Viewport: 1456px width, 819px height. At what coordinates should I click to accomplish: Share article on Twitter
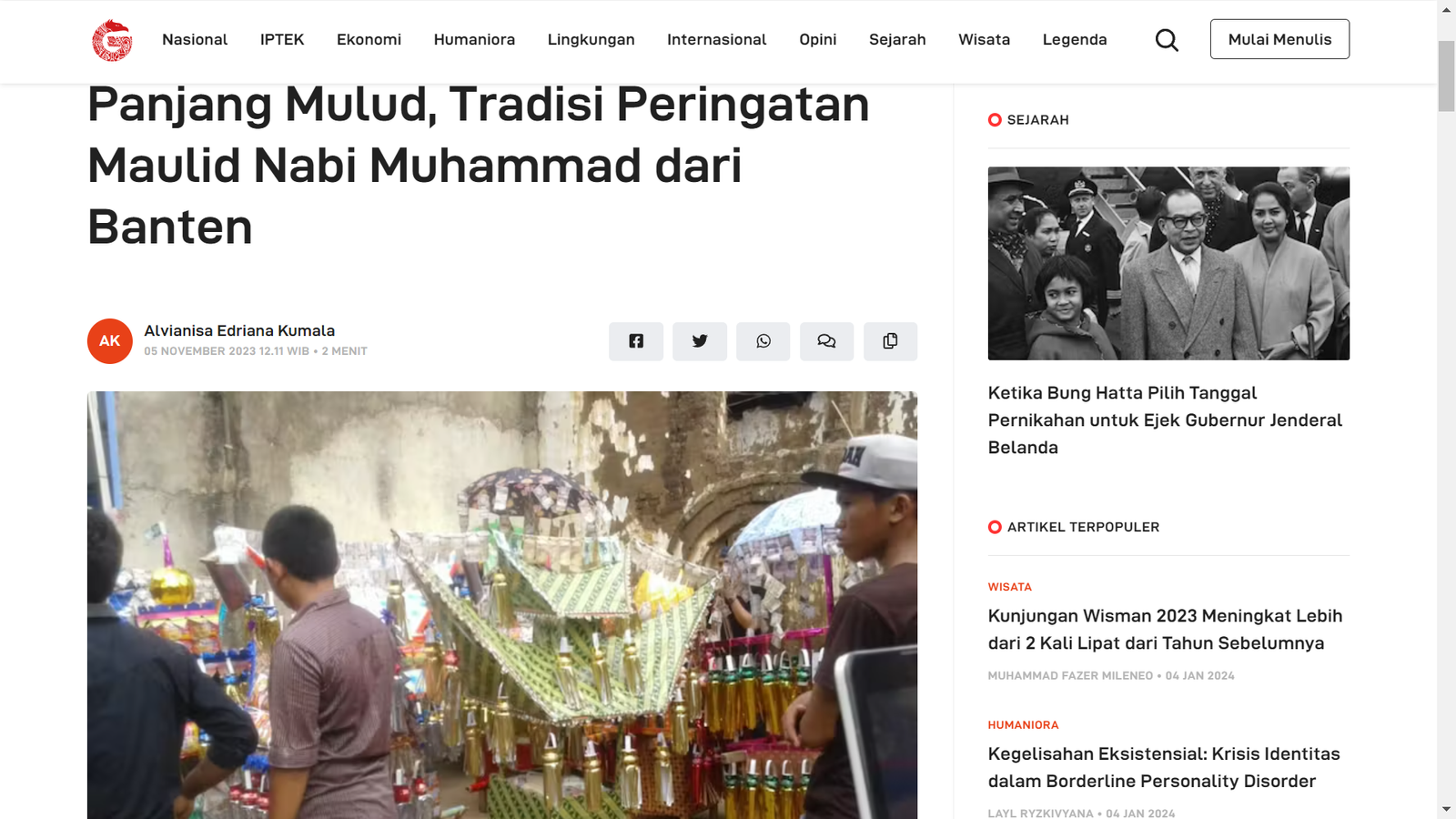[700, 341]
